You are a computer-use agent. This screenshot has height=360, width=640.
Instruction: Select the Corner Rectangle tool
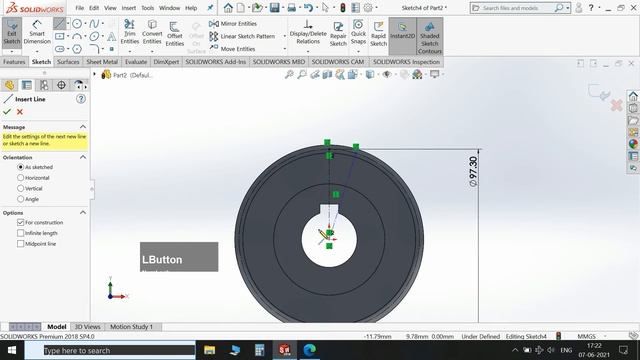tap(60, 36)
